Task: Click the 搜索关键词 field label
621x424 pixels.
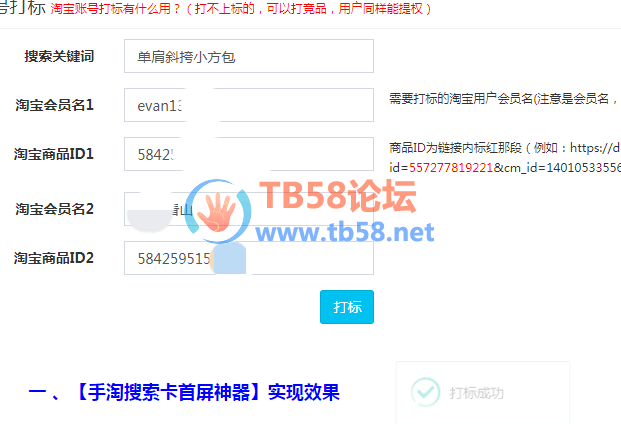Action: 59,56
